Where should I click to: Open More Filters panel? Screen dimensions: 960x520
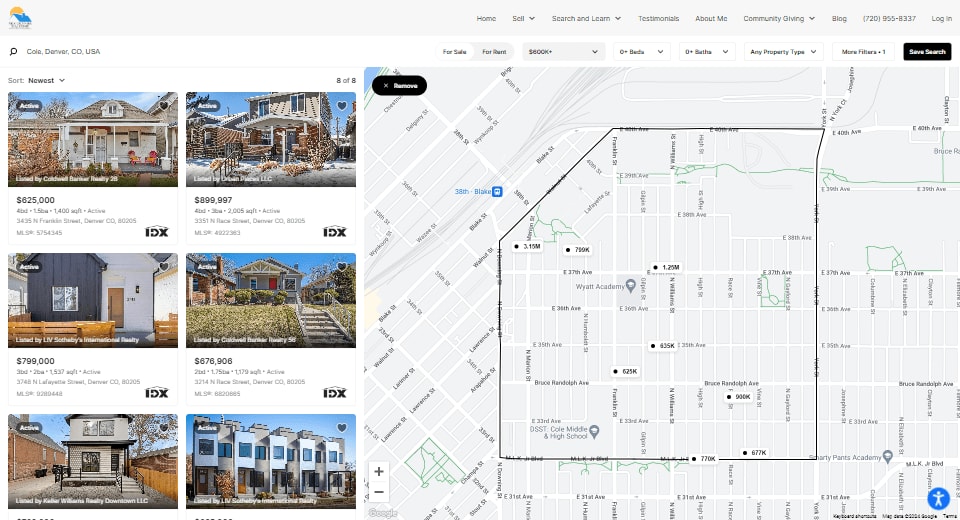pyautogui.click(x=863, y=52)
